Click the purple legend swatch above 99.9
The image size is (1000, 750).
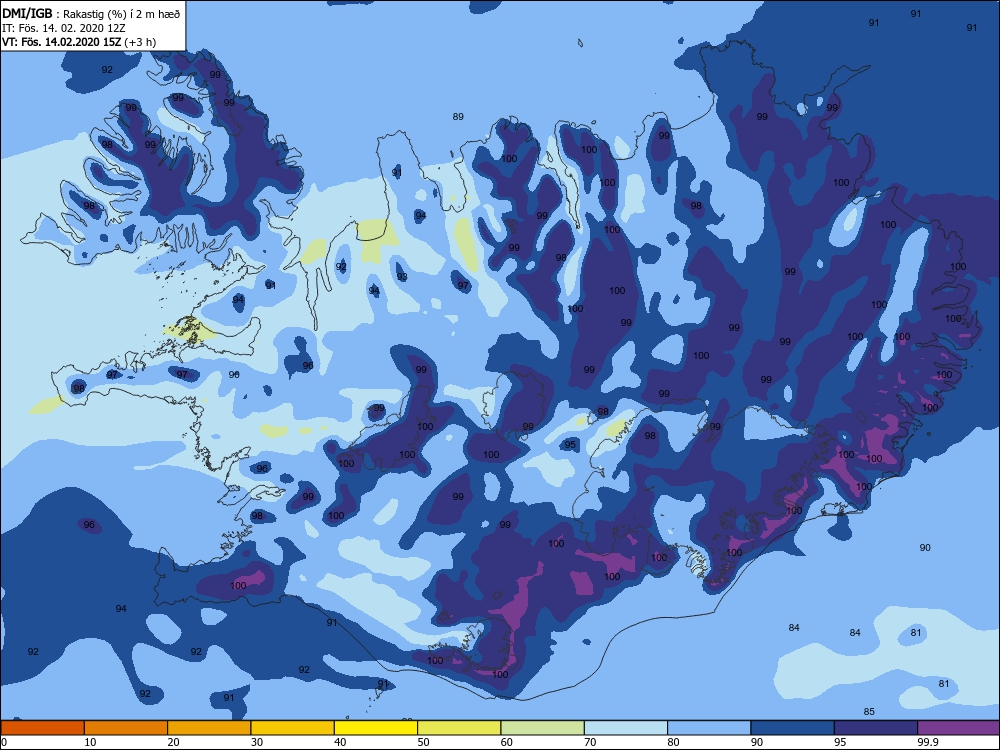click(x=959, y=728)
